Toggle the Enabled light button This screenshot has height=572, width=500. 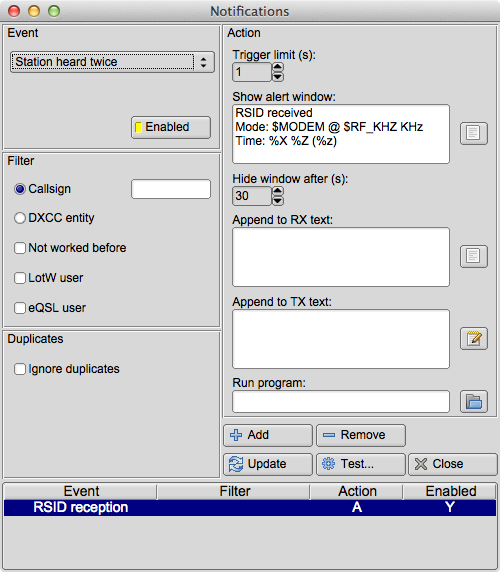pos(171,127)
